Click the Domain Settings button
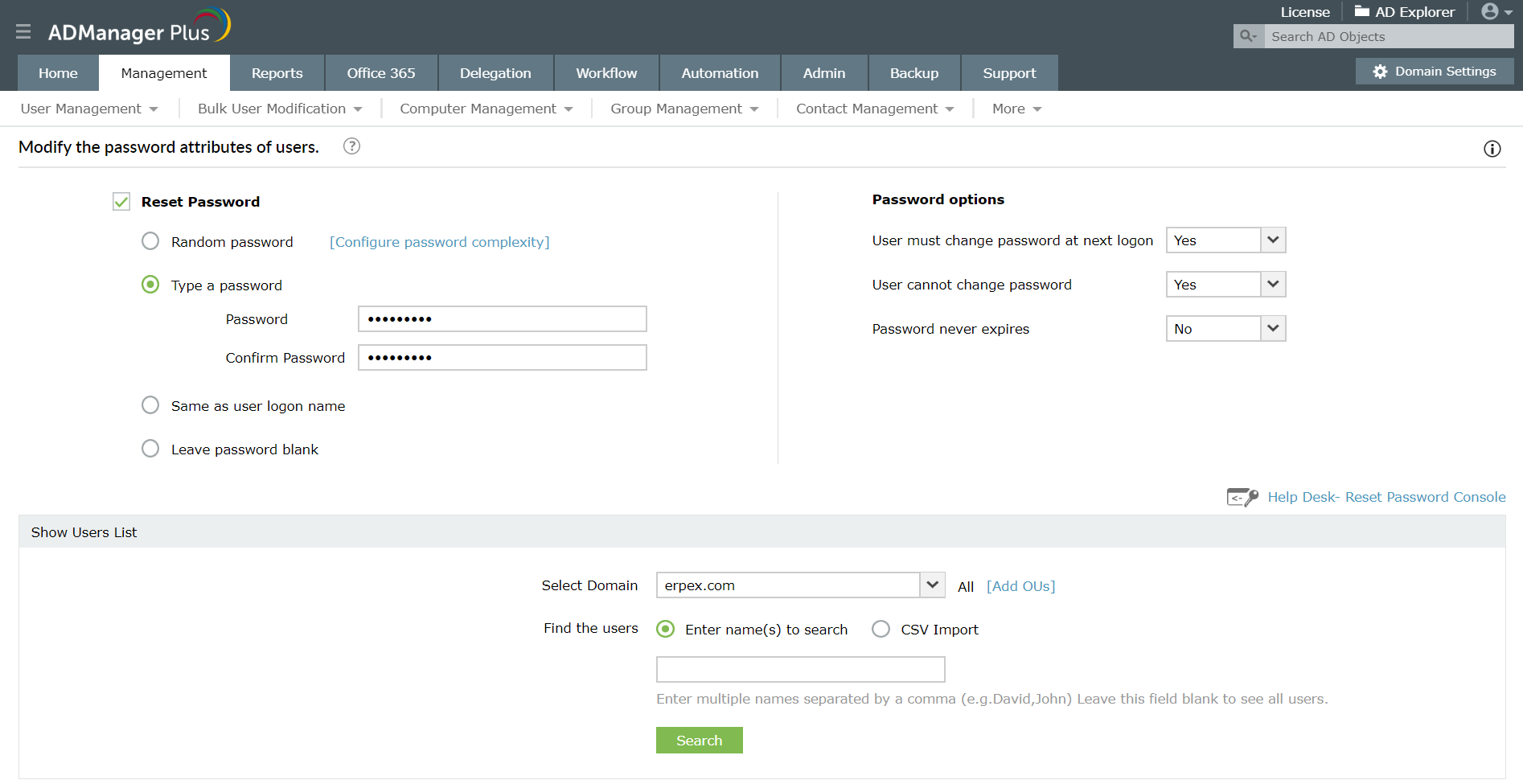The height and width of the screenshot is (784, 1523). coord(1435,72)
